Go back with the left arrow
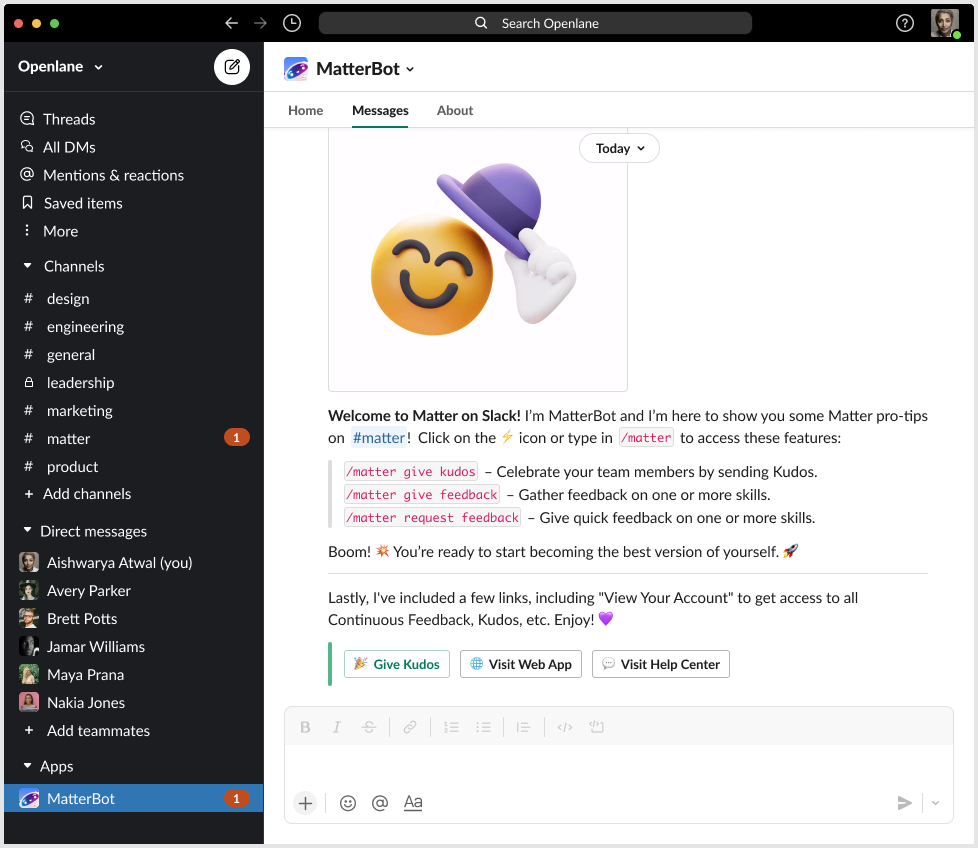This screenshot has height=848, width=978. click(x=231, y=23)
